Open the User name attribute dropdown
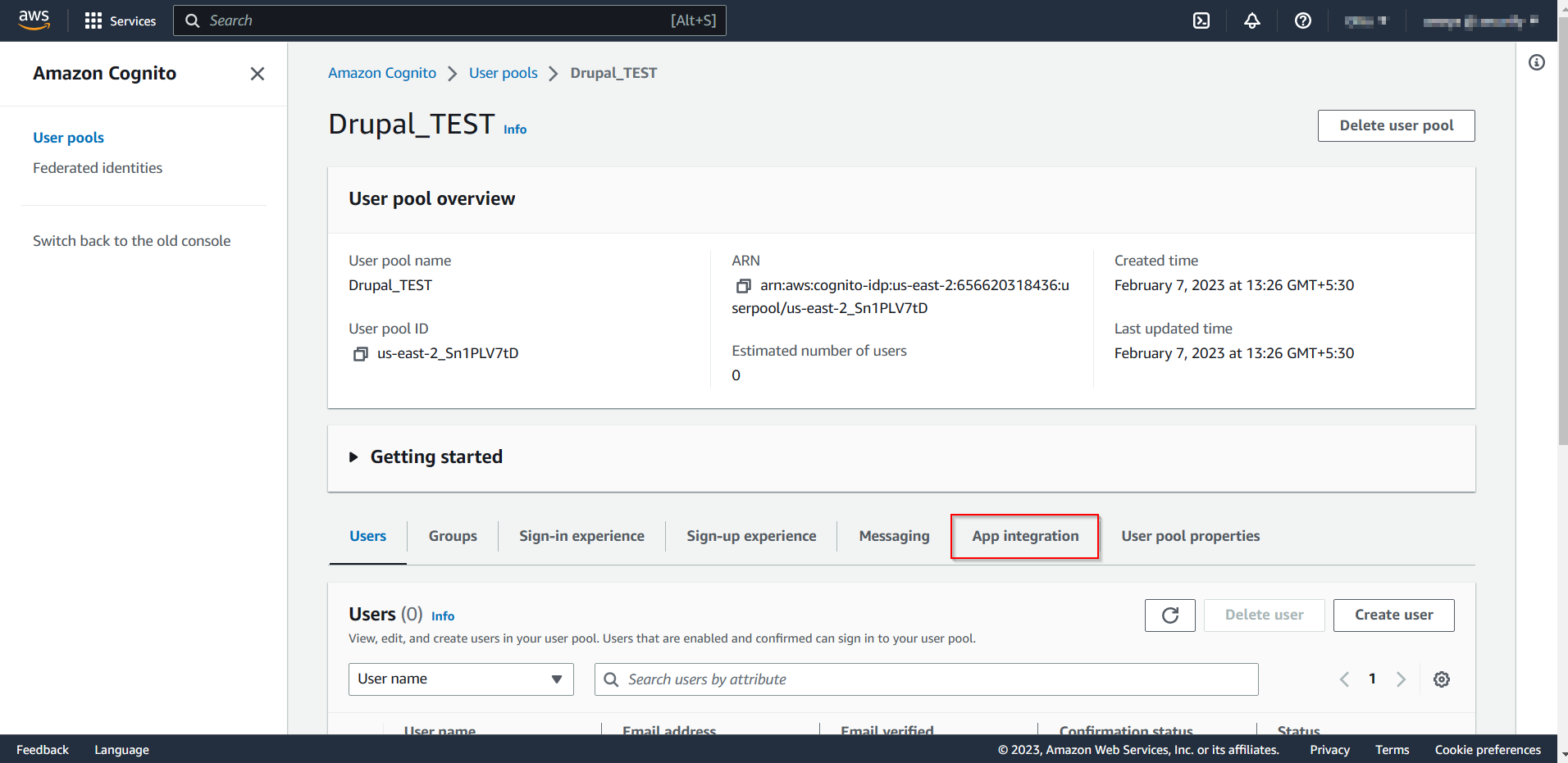 [461, 679]
